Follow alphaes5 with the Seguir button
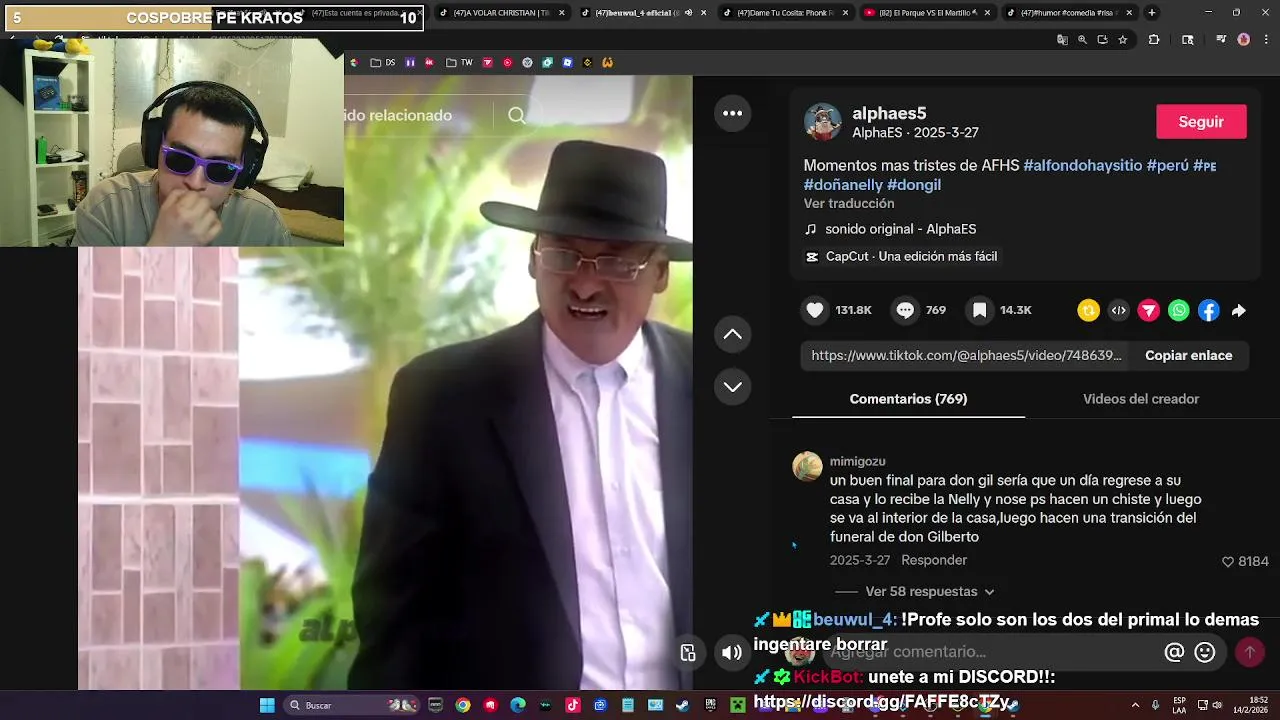Viewport: 1280px width, 720px height. click(x=1201, y=121)
